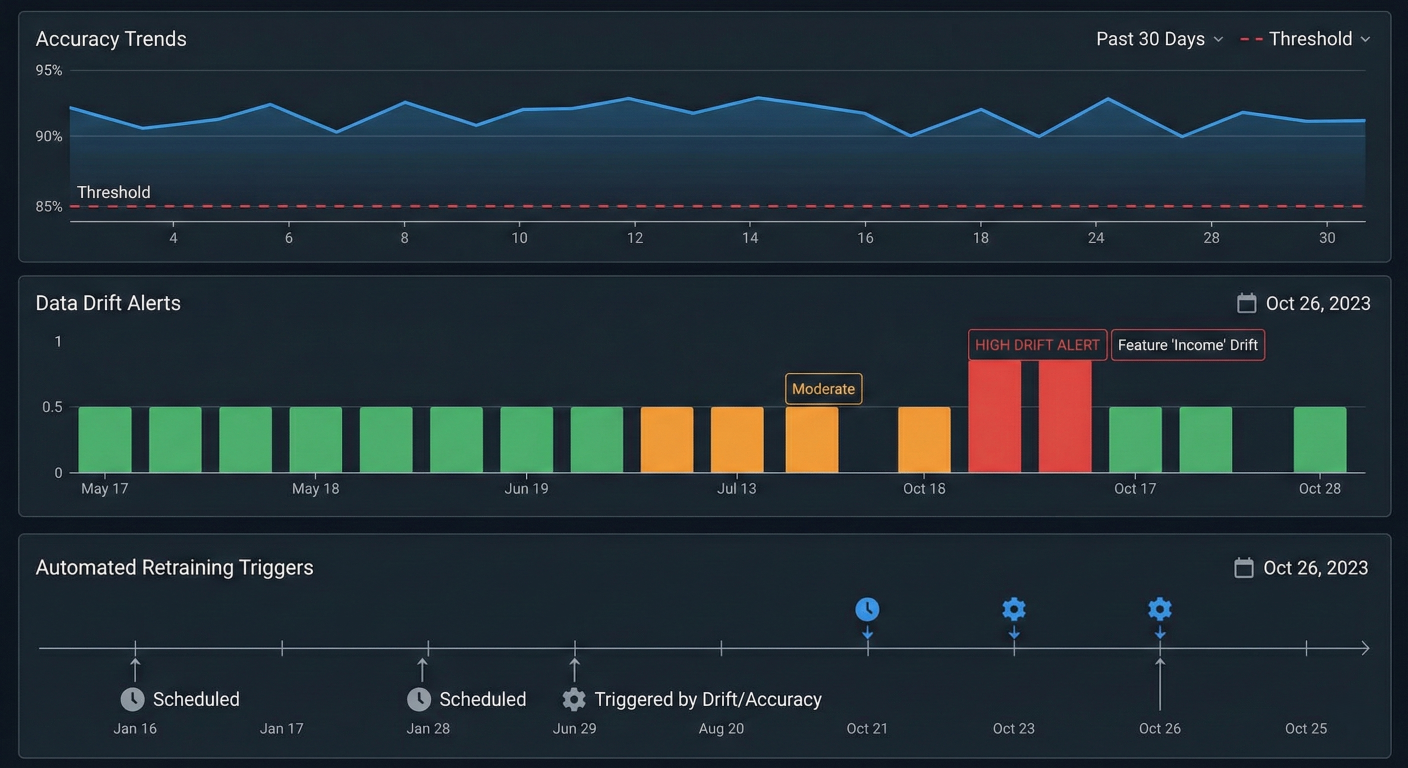The height and width of the screenshot is (768, 1408).
Task: Select the Moderate drift tag
Action: (823, 389)
